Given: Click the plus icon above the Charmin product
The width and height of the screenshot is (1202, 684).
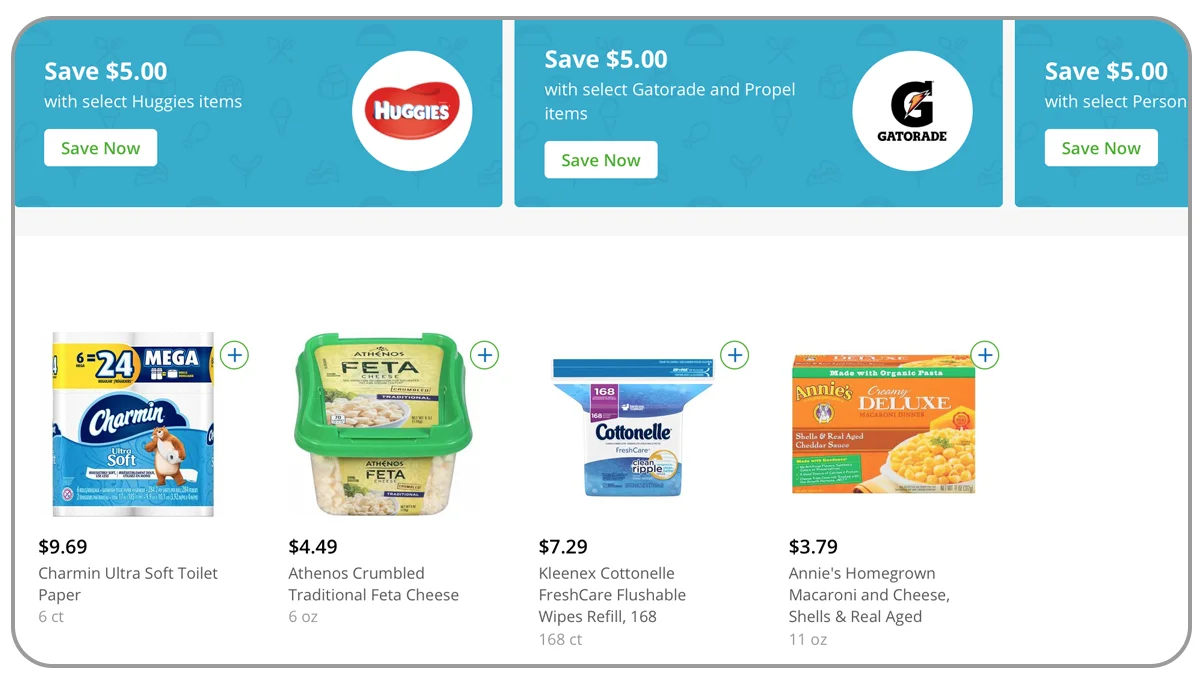Looking at the screenshot, I should [234, 355].
